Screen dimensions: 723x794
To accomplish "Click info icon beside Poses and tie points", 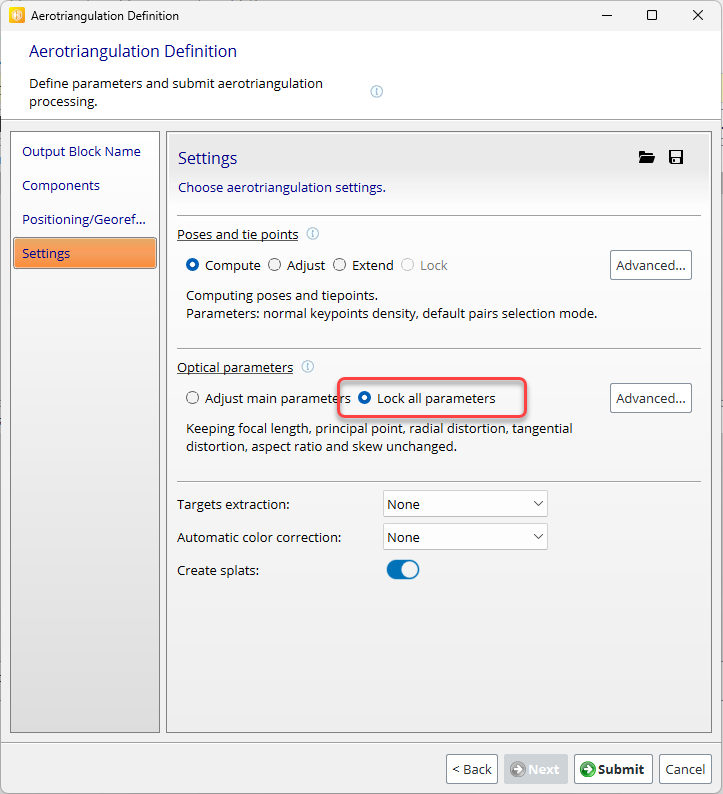I will click(x=313, y=234).
